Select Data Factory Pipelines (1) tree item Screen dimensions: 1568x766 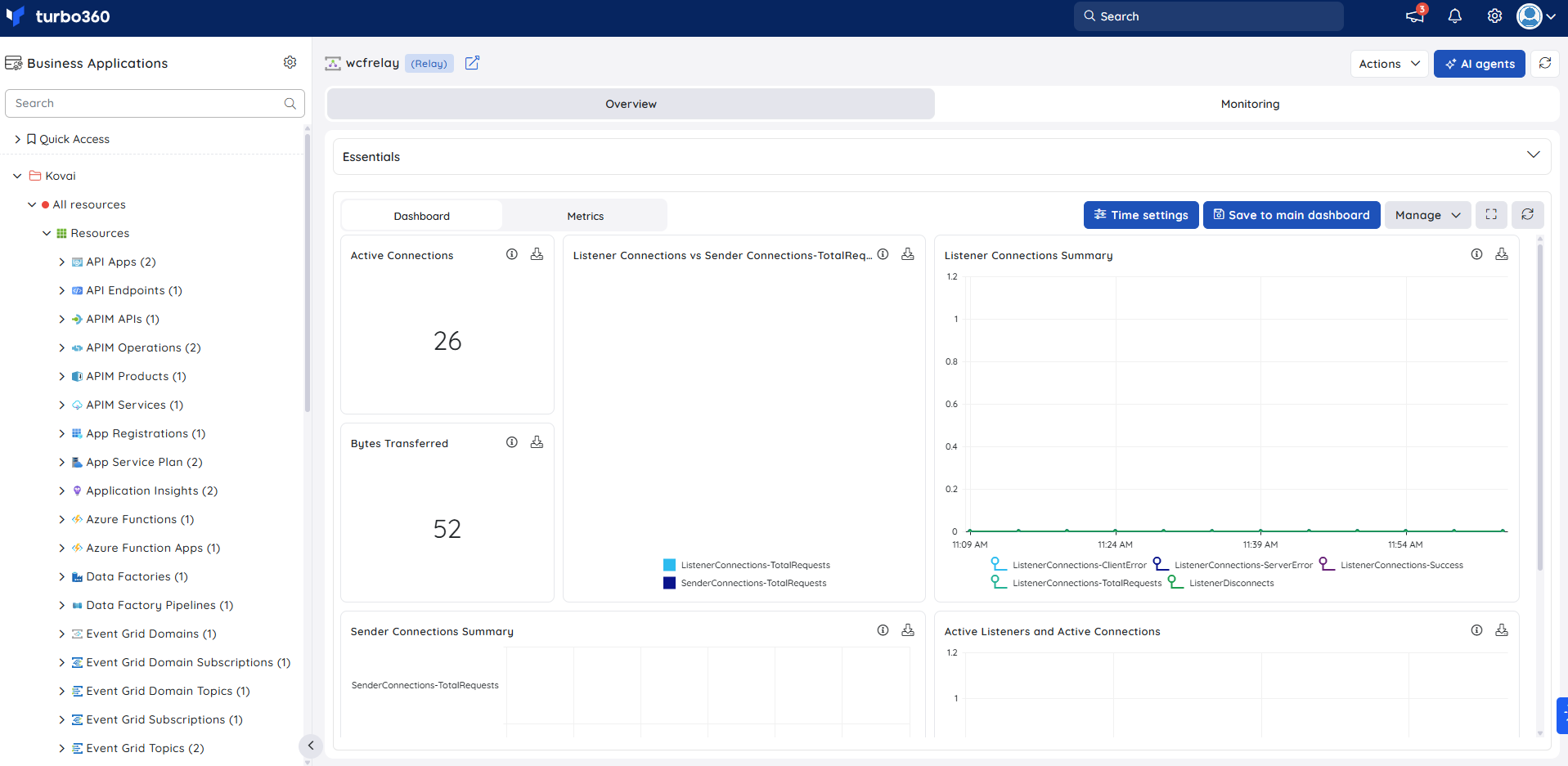click(159, 605)
